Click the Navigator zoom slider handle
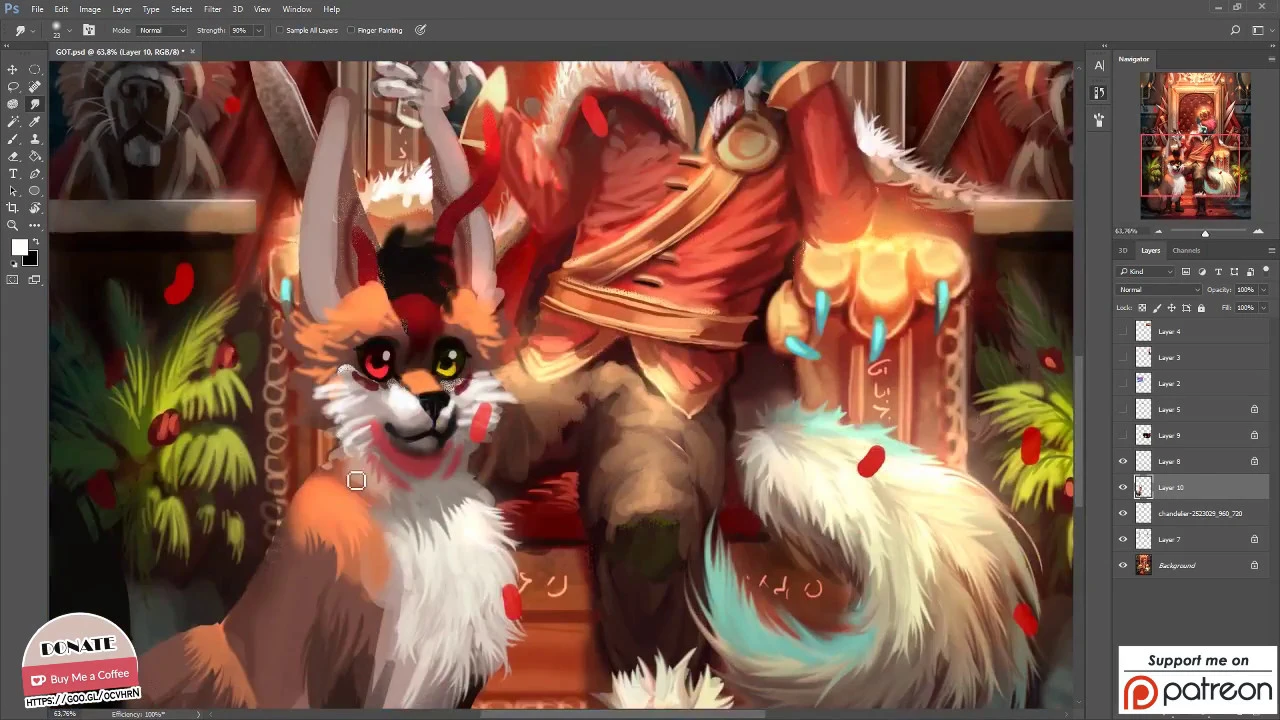The height and width of the screenshot is (720, 1280). pos(1205,233)
